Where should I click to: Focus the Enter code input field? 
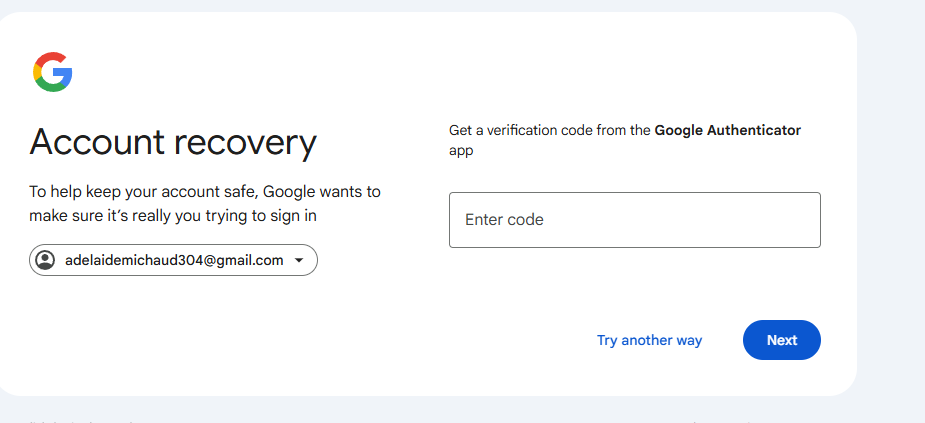pos(634,220)
